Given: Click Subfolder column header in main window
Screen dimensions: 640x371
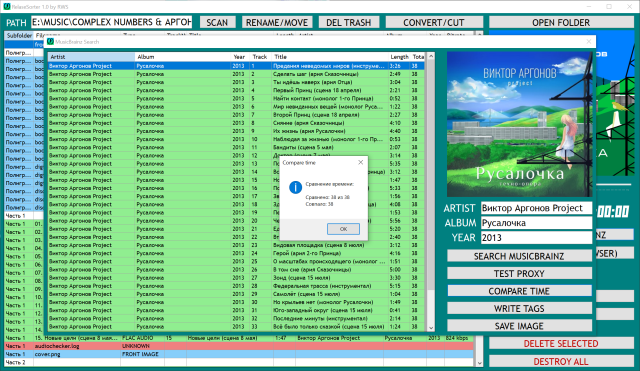Looking at the screenshot, I should click(x=19, y=36).
